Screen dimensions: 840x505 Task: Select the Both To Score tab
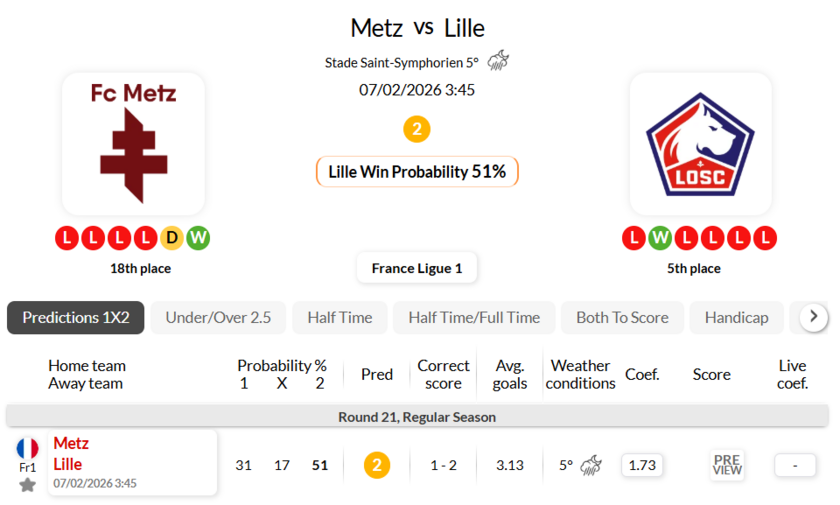622,318
